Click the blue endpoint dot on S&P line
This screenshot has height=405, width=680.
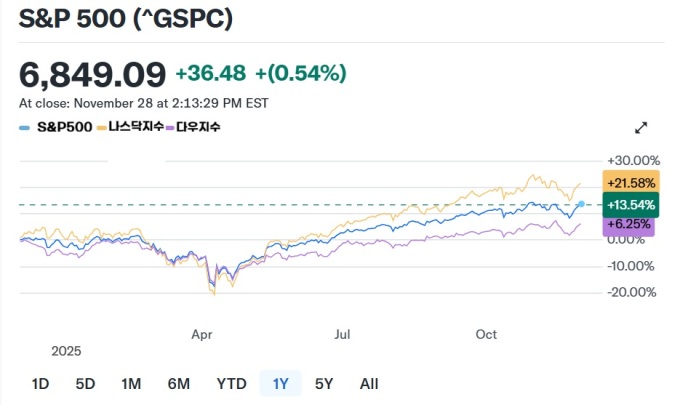tap(581, 204)
